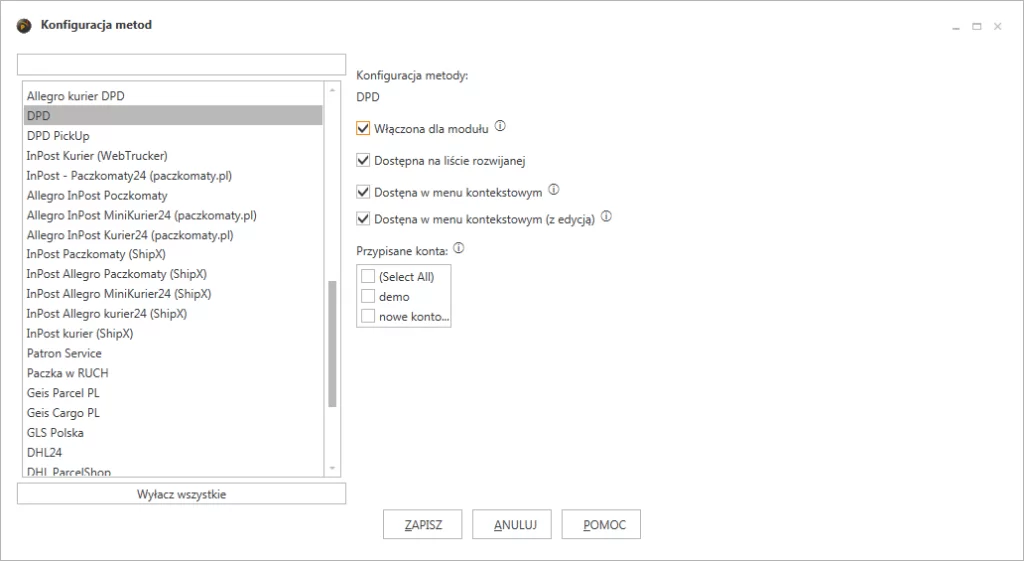The image size is (1024, 561).
Task: Close the Konfiguracja metod window
Action: click(997, 27)
